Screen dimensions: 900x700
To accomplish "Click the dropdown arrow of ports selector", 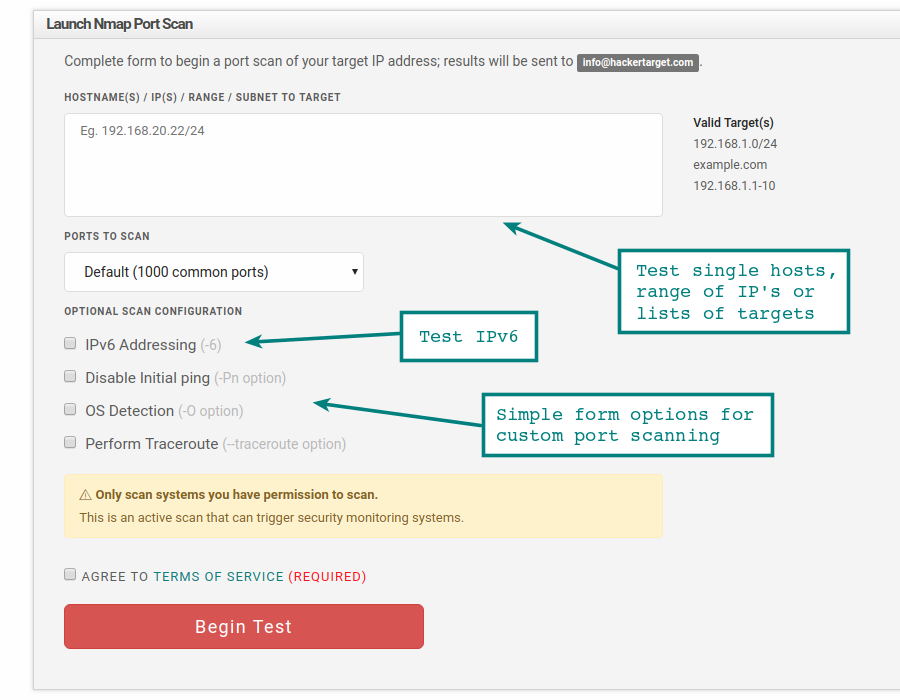I will click(x=355, y=272).
